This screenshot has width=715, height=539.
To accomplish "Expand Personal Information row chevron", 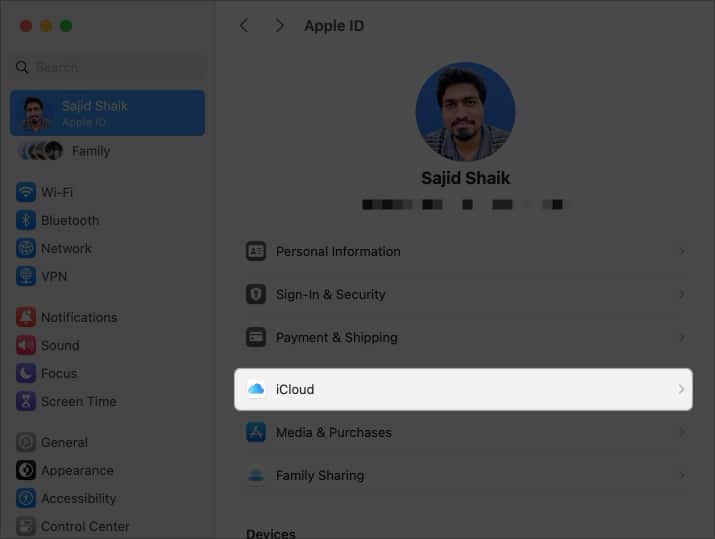I will 682,251.
